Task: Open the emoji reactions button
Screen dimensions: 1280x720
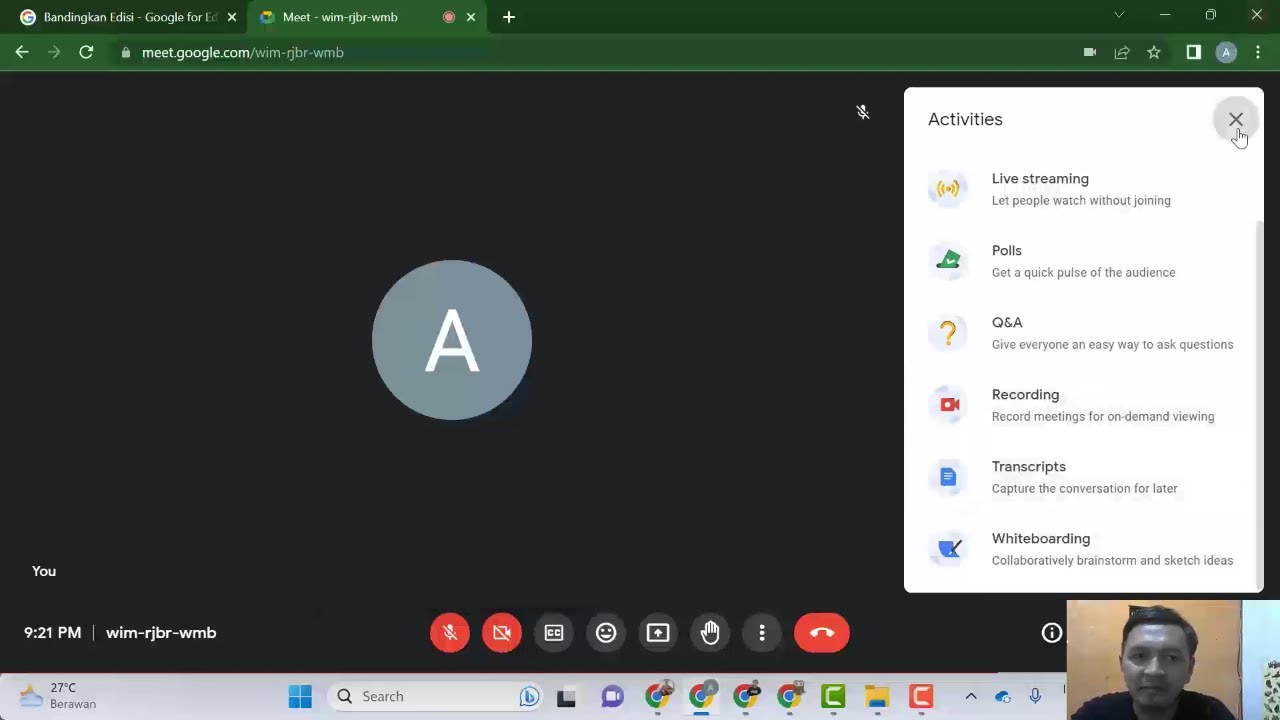Action: [x=606, y=632]
